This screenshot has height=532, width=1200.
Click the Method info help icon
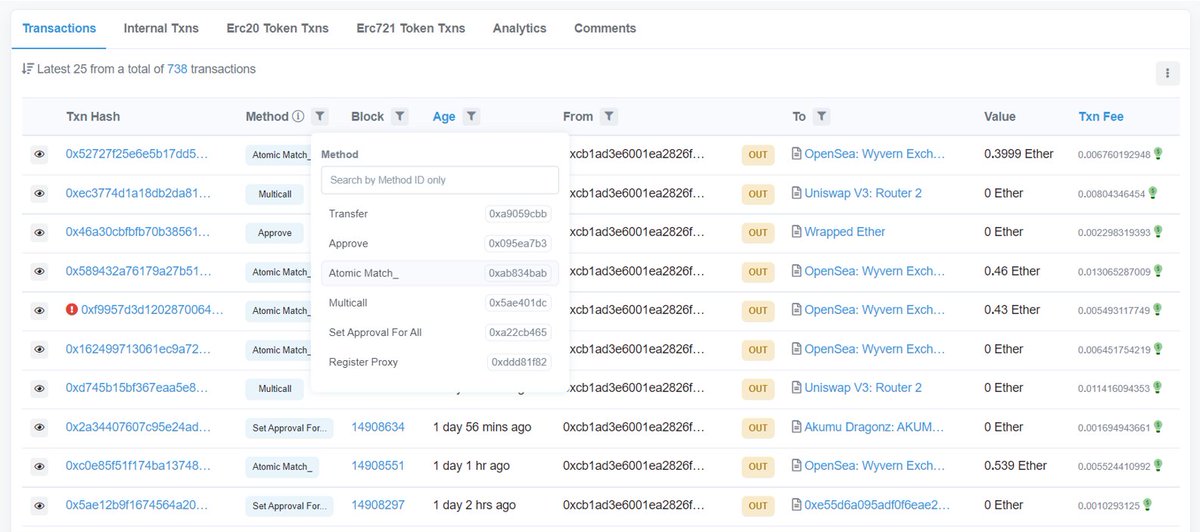tap(298, 117)
